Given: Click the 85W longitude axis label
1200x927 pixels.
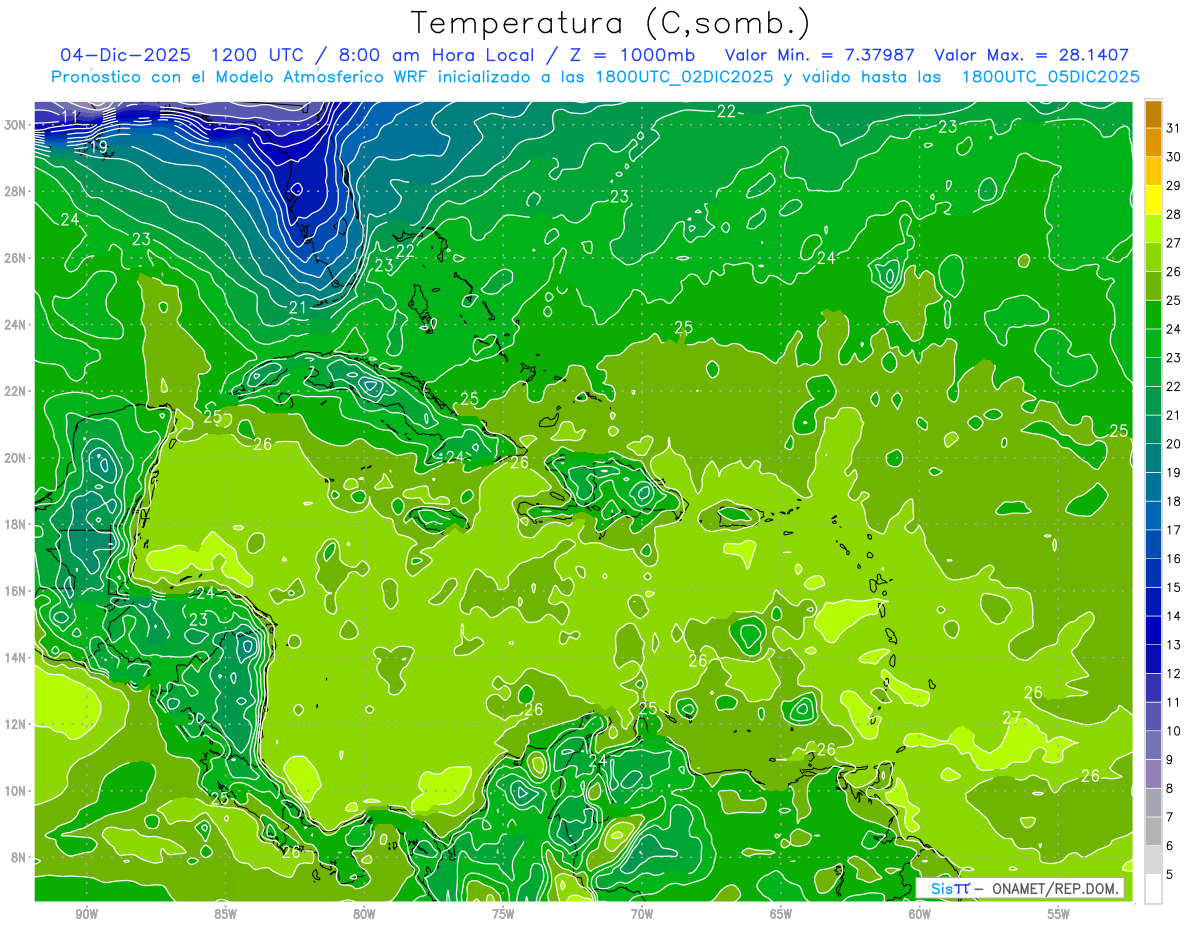Looking at the screenshot, I should [225, 914].
